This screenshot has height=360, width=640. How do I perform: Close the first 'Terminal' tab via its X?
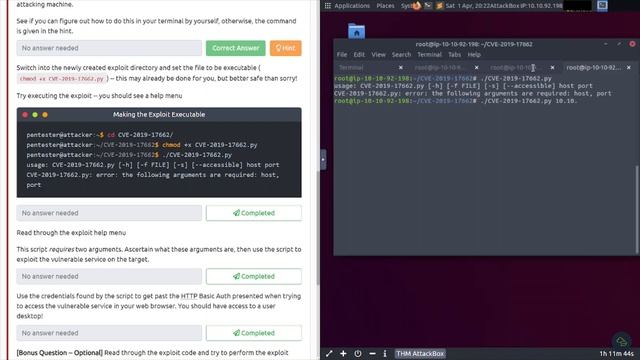click(400, 67)
